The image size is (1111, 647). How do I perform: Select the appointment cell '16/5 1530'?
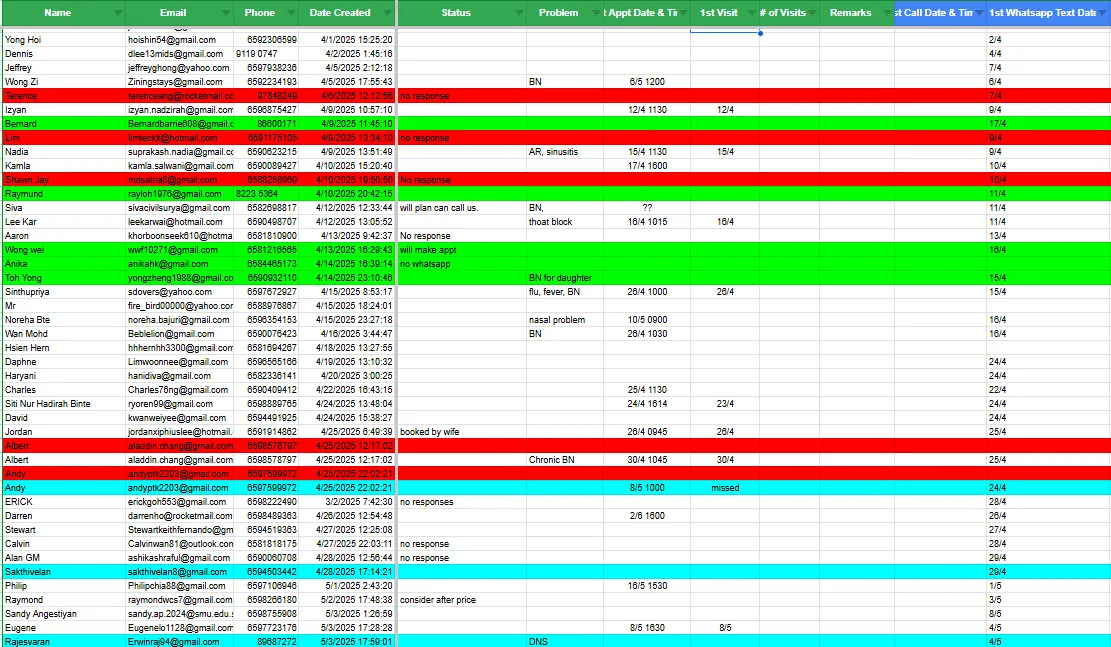pyautogui.click(x=647, y=586)
